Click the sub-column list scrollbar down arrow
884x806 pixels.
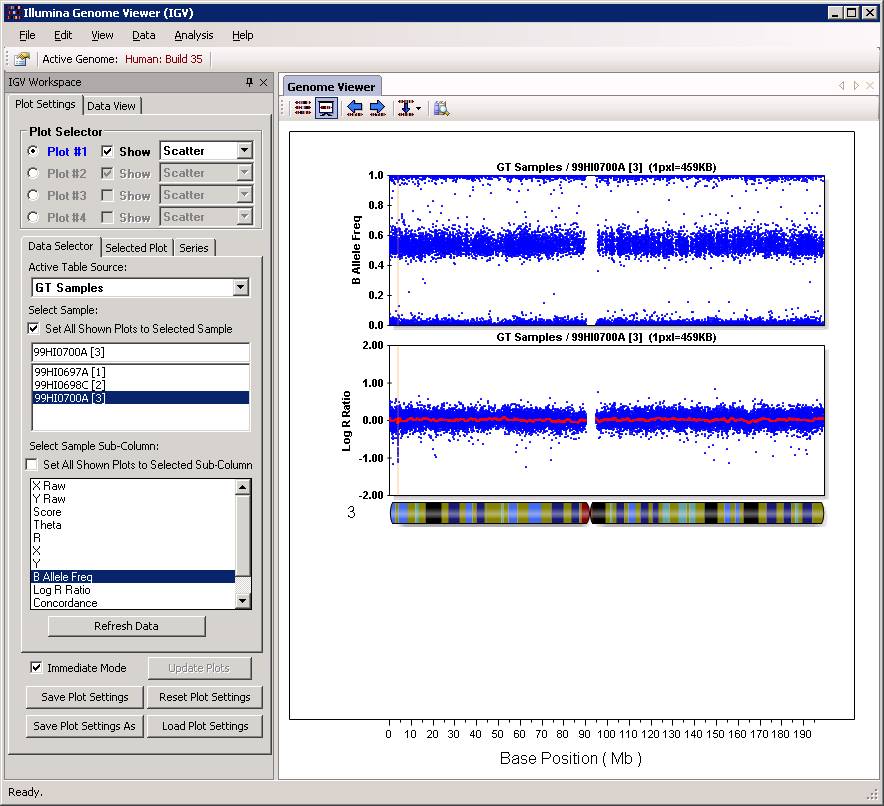[243, 601]
